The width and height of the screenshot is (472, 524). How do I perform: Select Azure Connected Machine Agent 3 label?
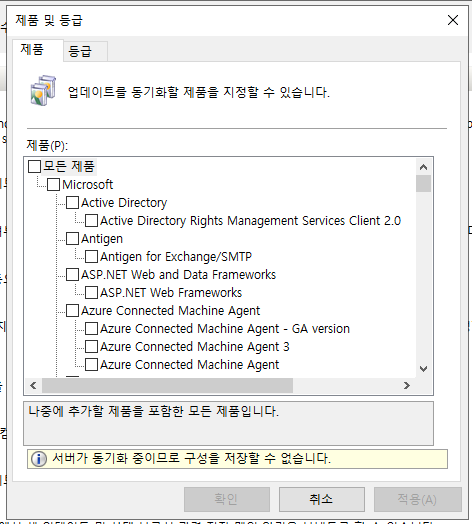coord(195,347)
